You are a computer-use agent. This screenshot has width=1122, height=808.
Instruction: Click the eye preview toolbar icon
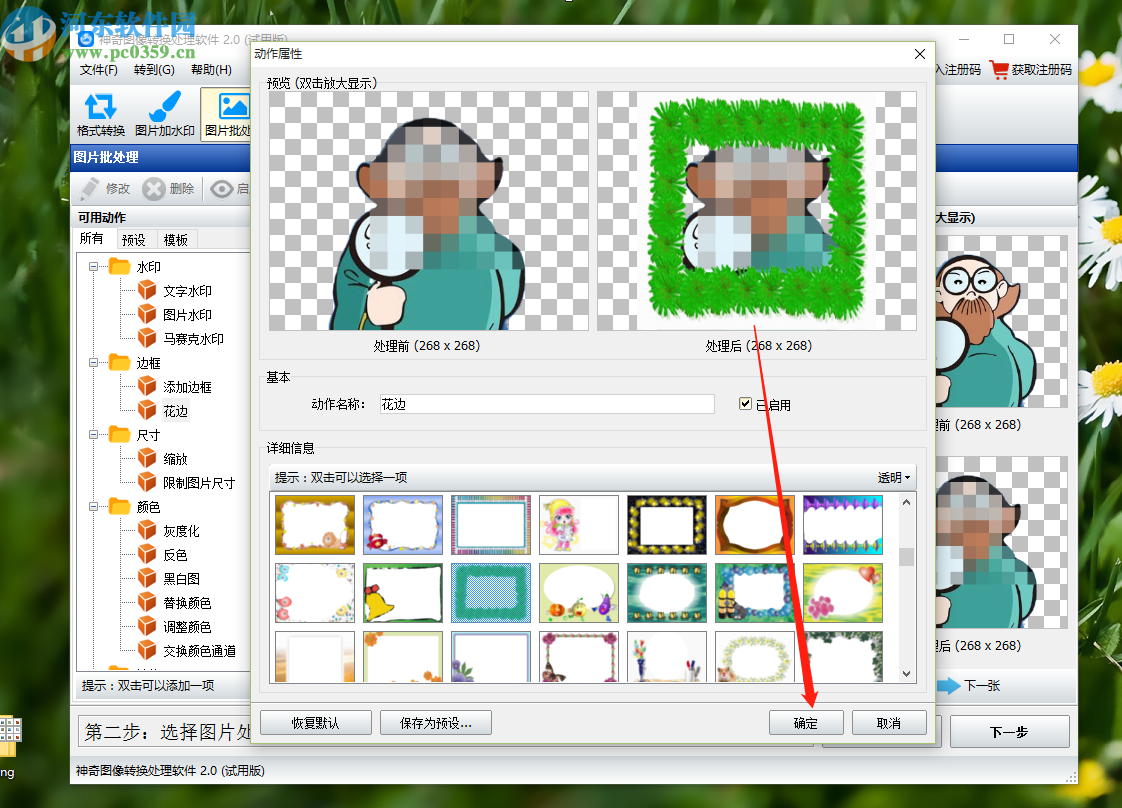[222, 188]
